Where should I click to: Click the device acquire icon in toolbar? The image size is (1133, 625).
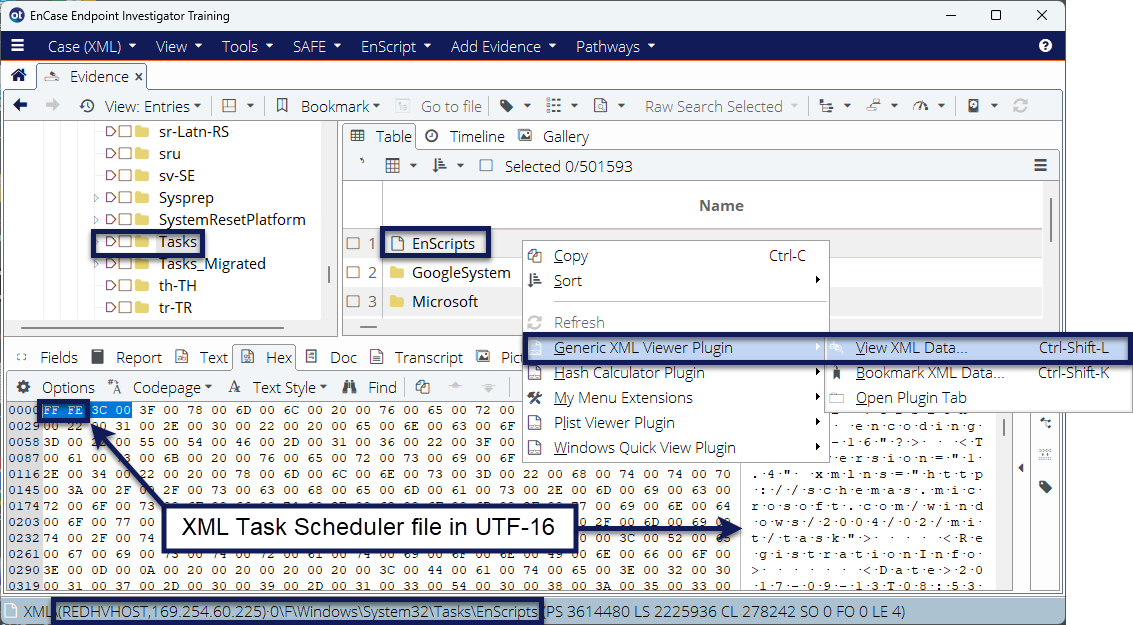click(x=973, y=106)
